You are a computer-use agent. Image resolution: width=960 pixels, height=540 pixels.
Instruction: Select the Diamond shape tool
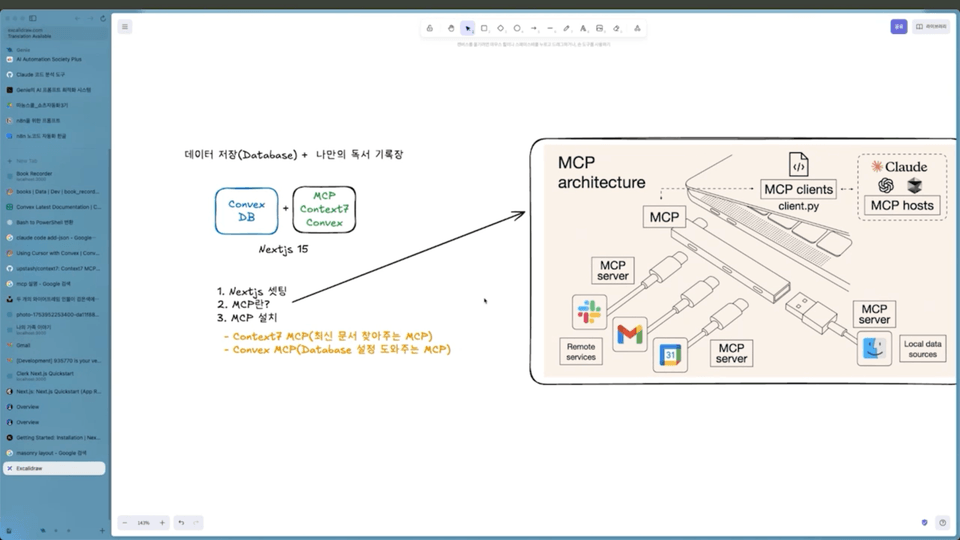[x=501, y=28]
